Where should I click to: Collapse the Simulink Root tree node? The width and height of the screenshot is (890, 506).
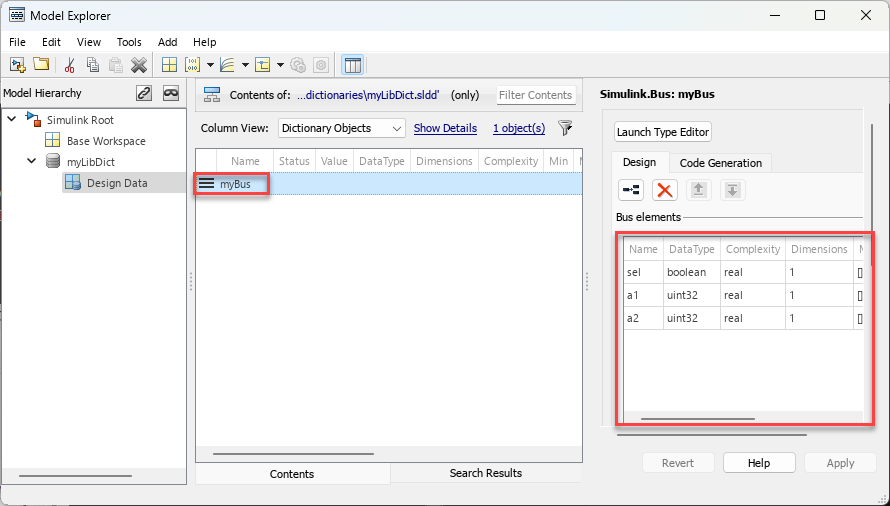(x=11, y=120)
